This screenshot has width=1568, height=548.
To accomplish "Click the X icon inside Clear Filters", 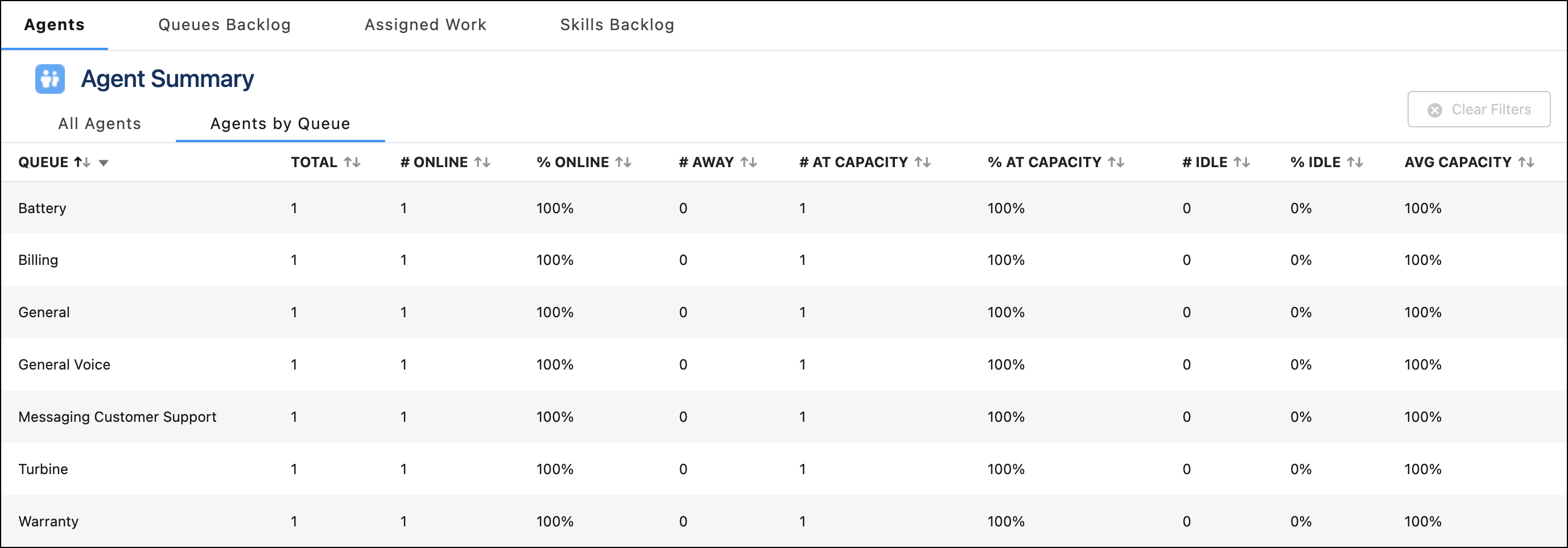I will click(1435, 110).
